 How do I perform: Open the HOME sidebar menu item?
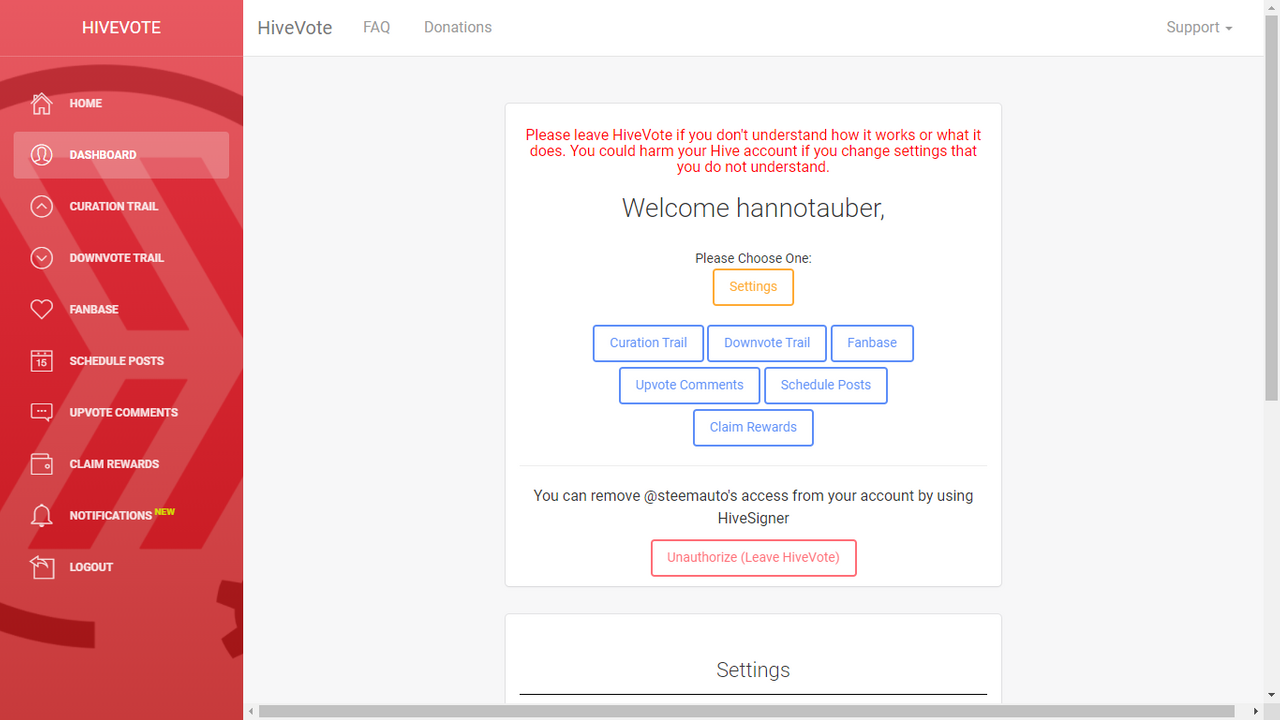tap(121, 104)
